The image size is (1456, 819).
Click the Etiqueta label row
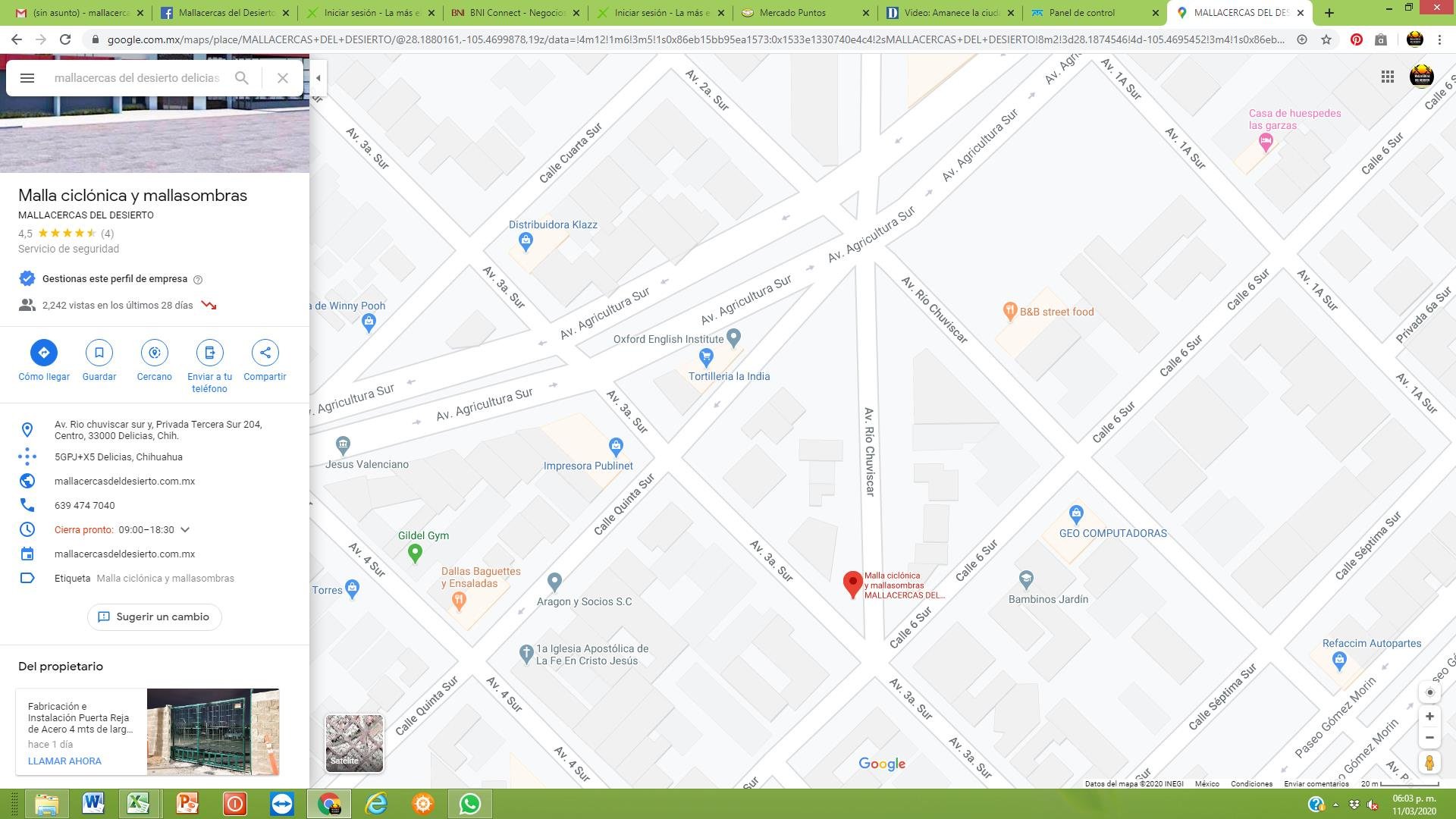tap(155, 579)
